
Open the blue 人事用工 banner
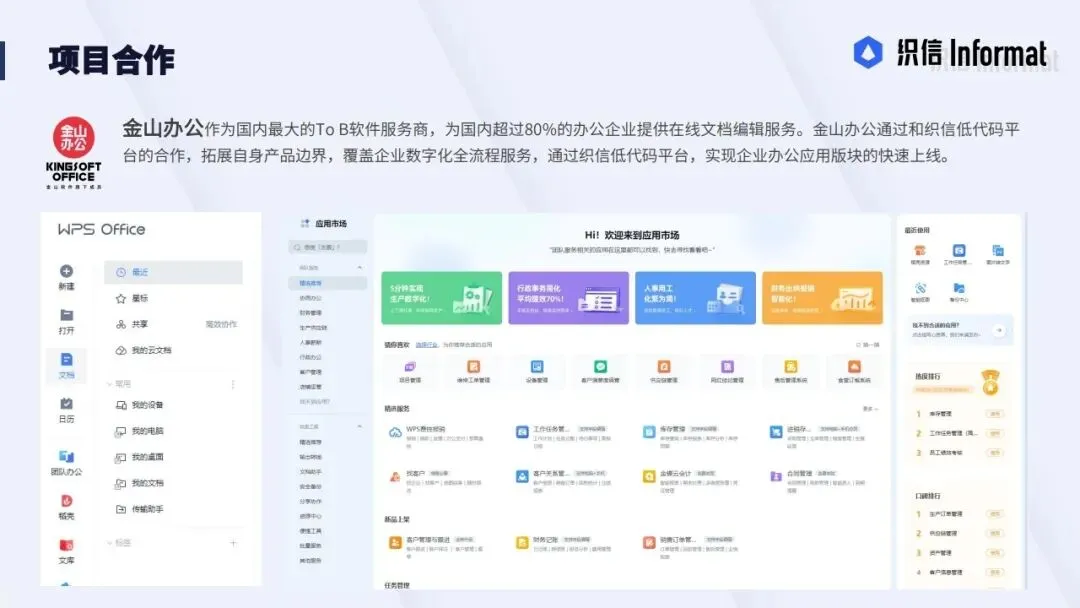tap(695, 298)
